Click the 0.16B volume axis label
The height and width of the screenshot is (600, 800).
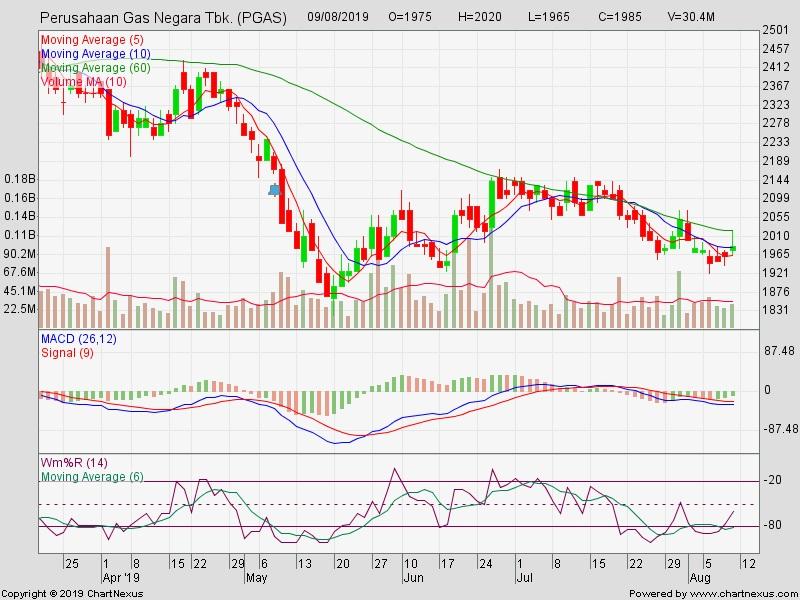click(x=20, y=198)
